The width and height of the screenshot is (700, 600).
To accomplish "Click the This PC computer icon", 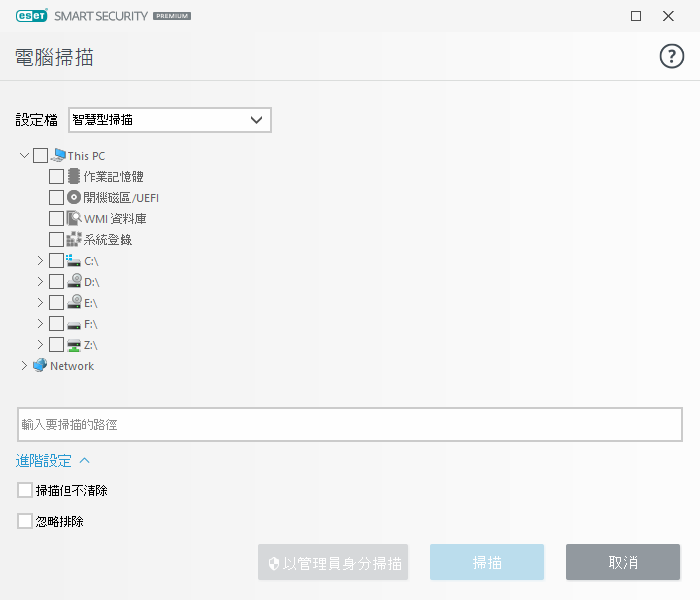I will click(x=58, y=155).
